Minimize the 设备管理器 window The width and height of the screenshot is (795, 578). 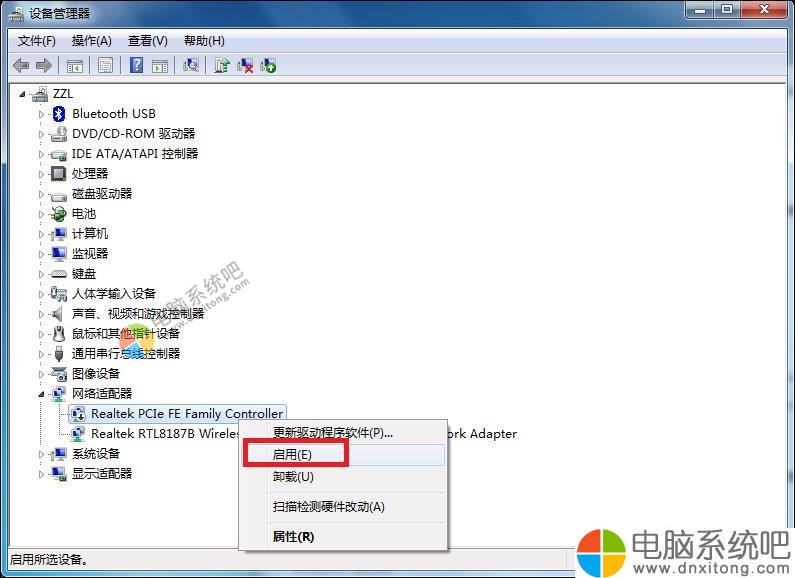[701, 10]
